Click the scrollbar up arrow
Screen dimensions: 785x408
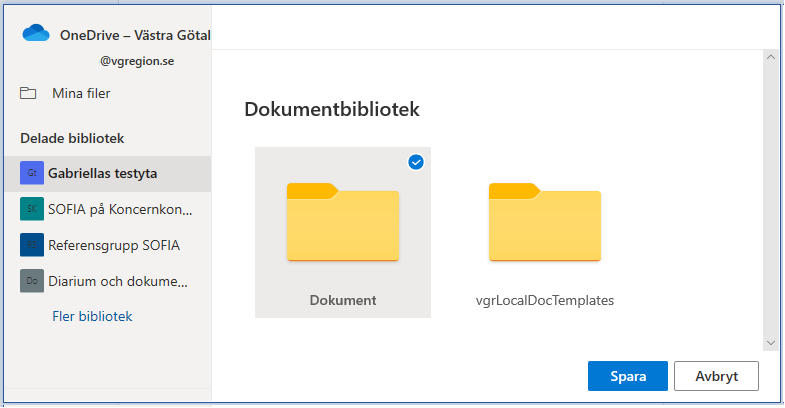coord(770,58)
